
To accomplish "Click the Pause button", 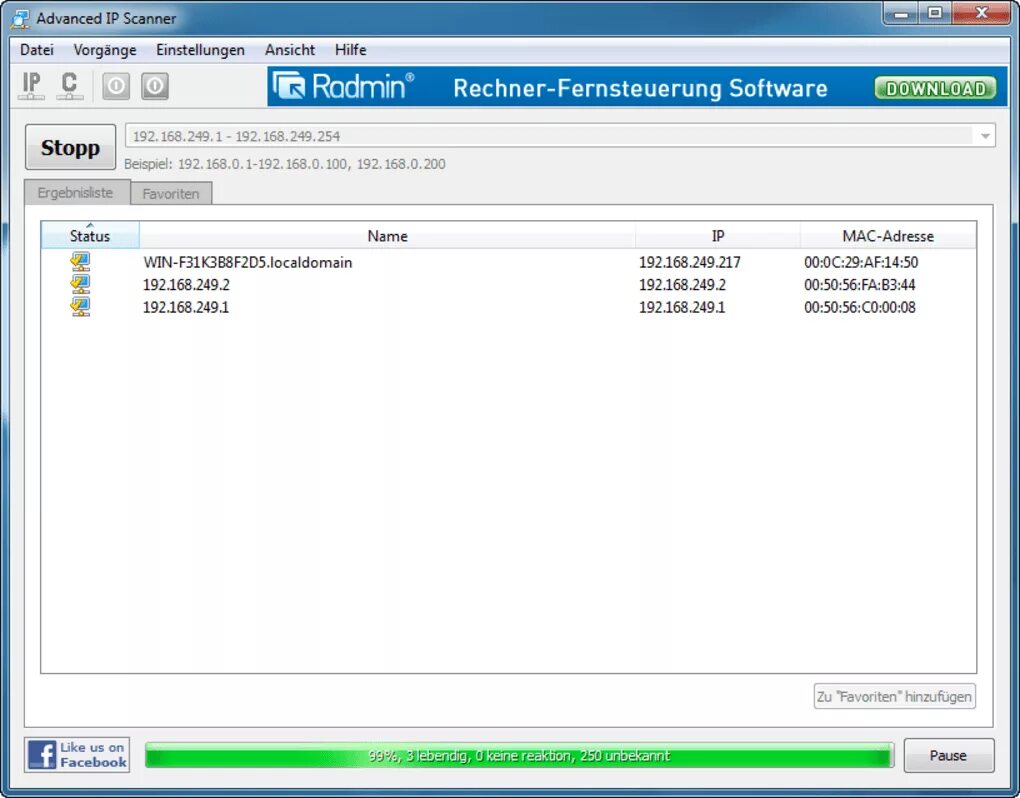I will [948, 755].
